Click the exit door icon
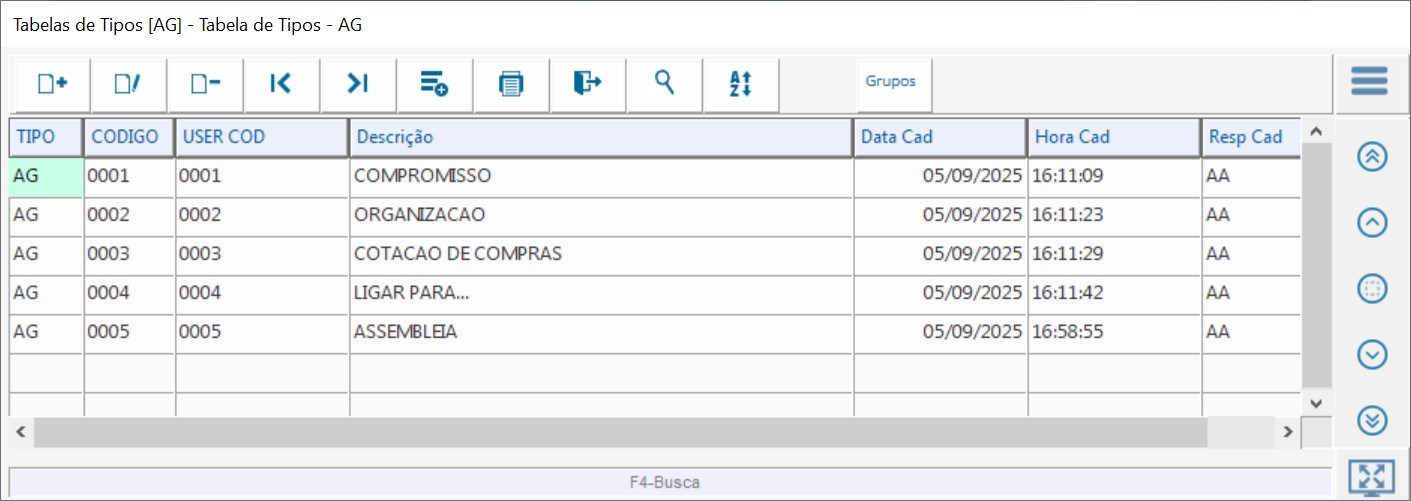 click(x=587, y=84)
